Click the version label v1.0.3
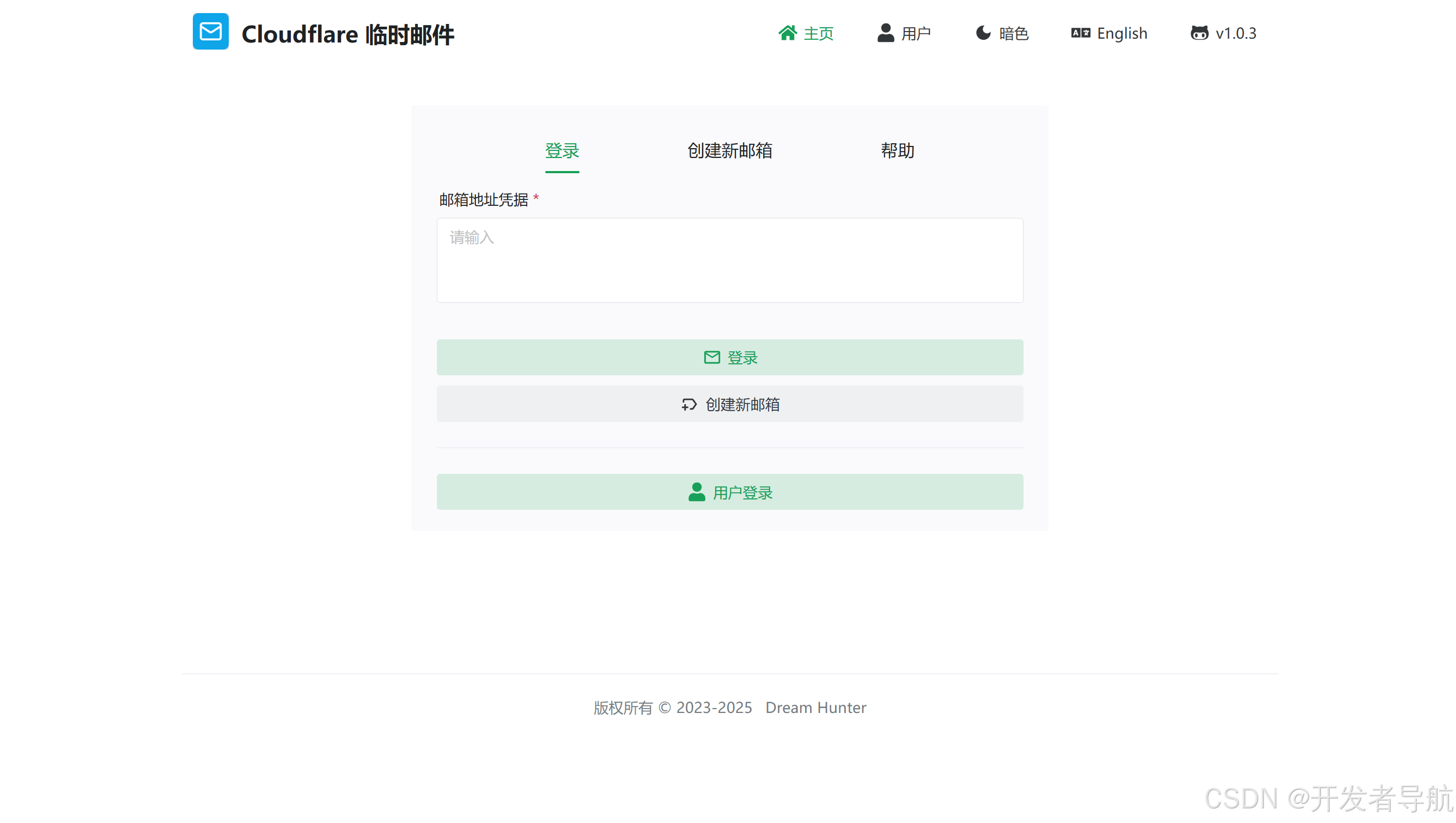This screenshot has height=823, width=1456. click(x=1235, y=33)
